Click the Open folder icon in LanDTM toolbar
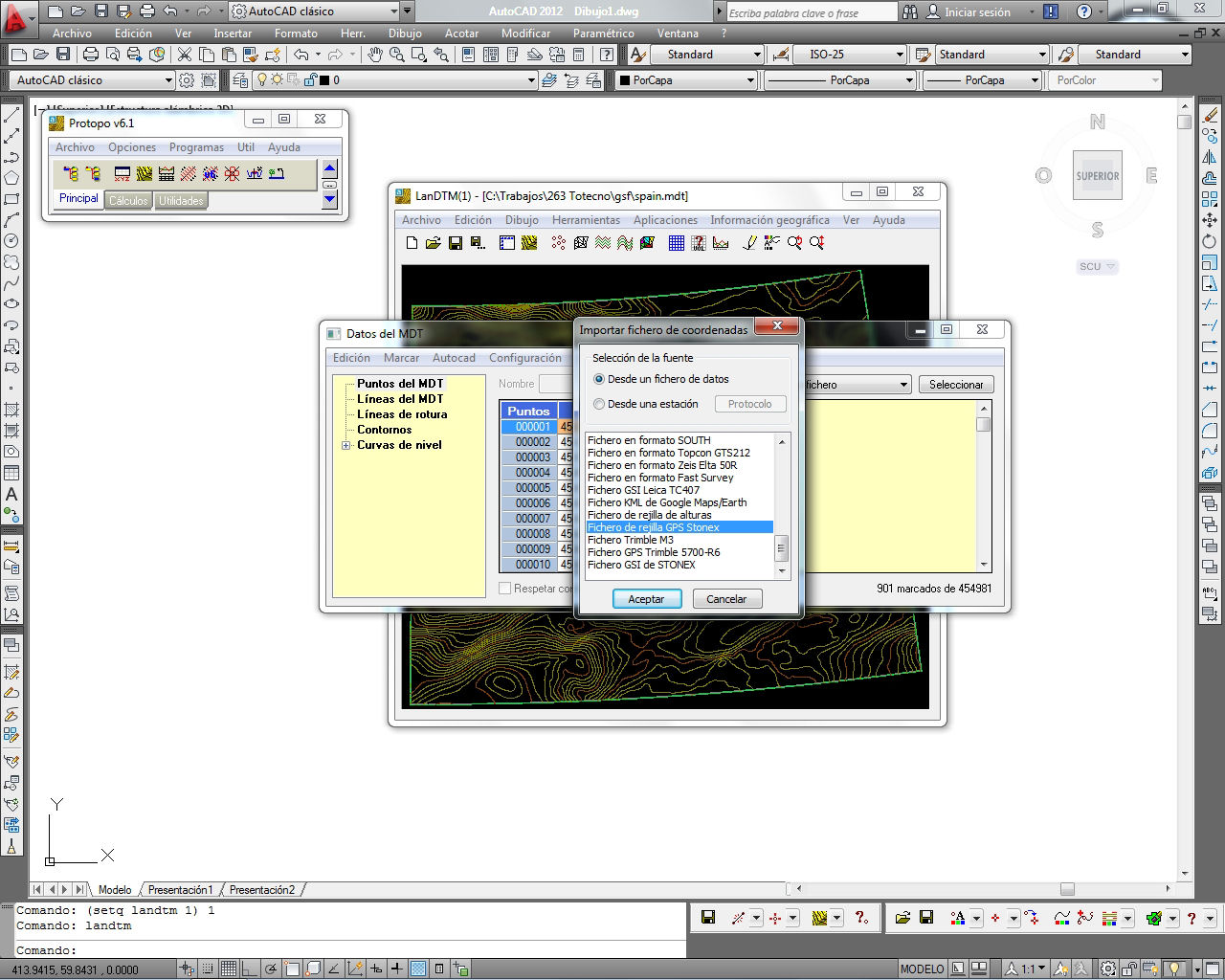 click(434, 243)
